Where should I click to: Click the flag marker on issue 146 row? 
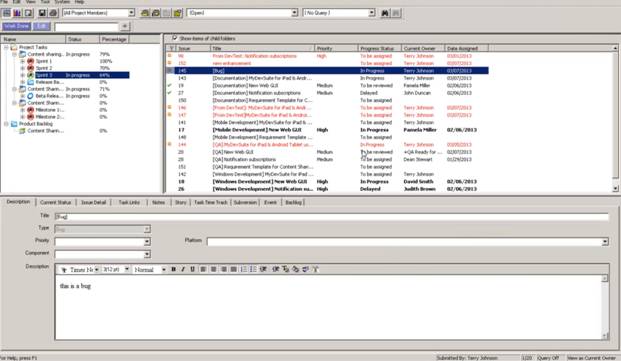pos(170,107)
